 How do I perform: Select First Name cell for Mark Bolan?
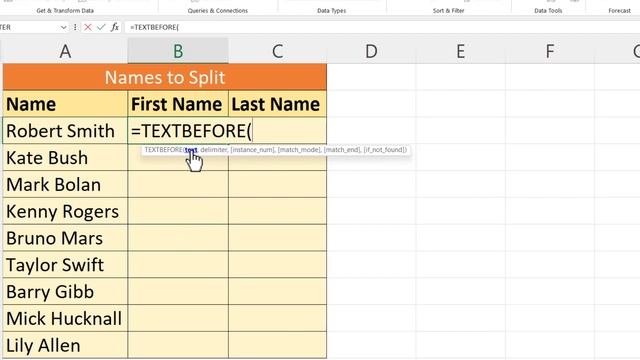pos(178,184)
